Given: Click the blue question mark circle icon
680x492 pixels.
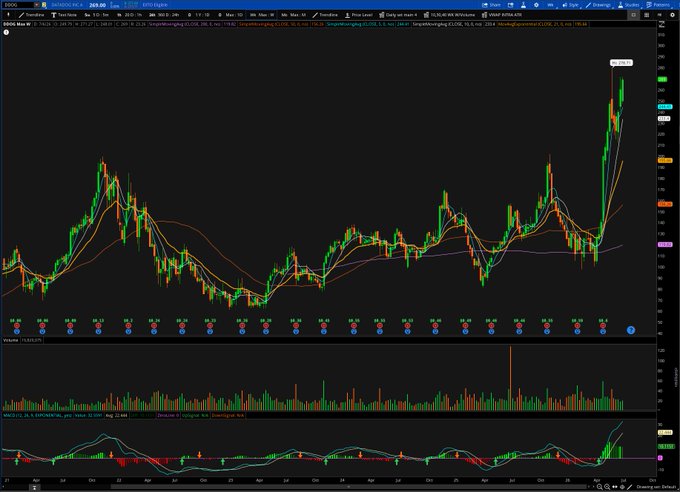Looking at the screenshot, I should 631,330.
